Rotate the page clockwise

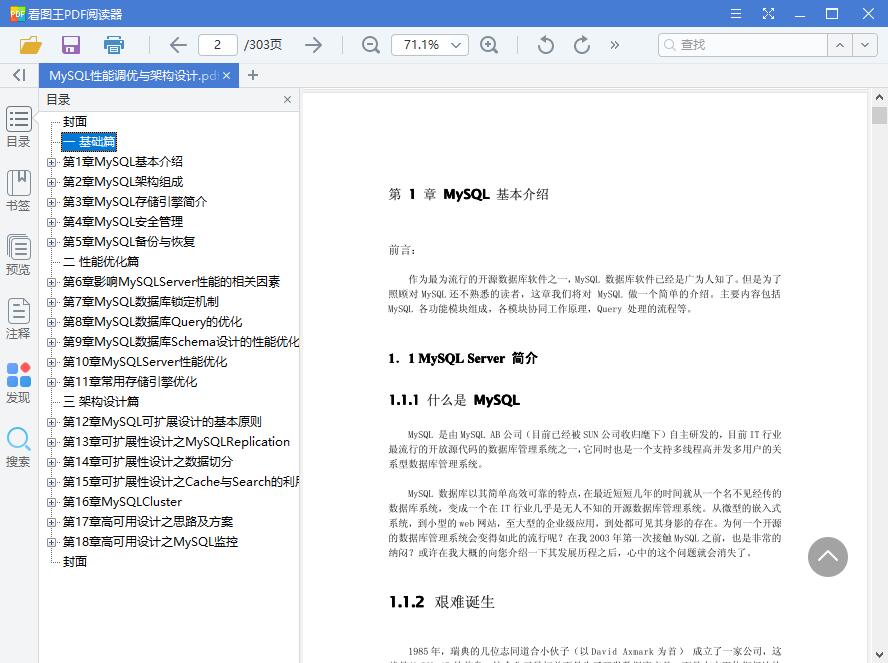(582, 45)
